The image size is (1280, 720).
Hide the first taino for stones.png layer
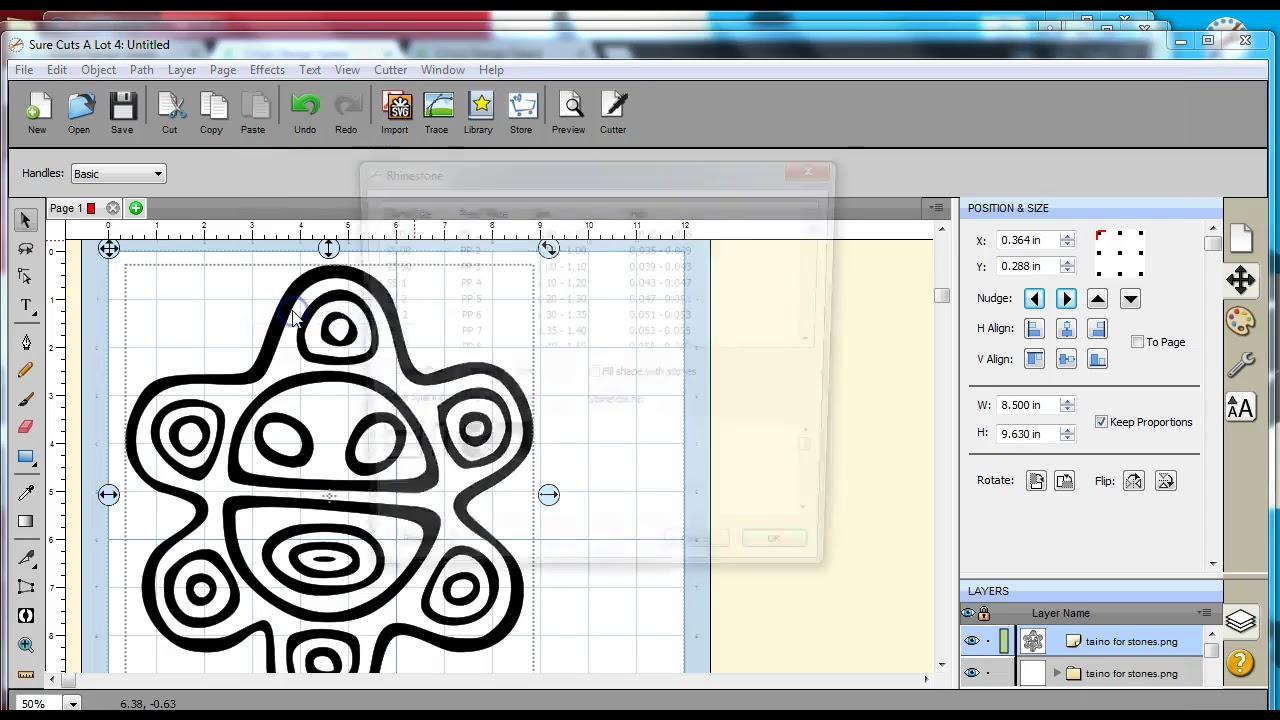(x=972, y=642)
